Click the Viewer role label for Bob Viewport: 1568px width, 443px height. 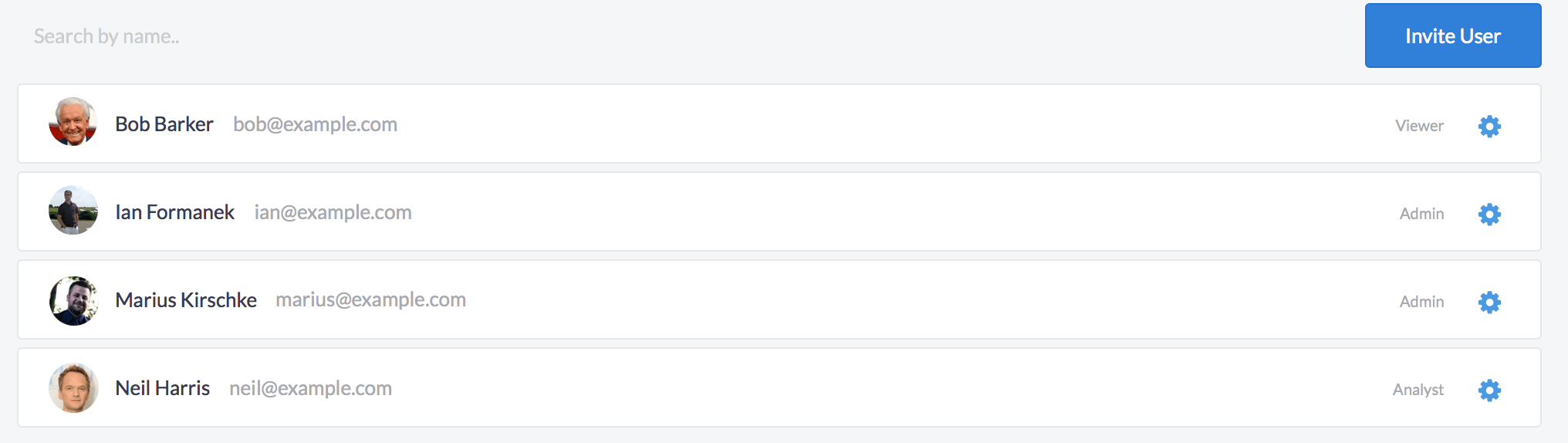tap(1419, 126)
